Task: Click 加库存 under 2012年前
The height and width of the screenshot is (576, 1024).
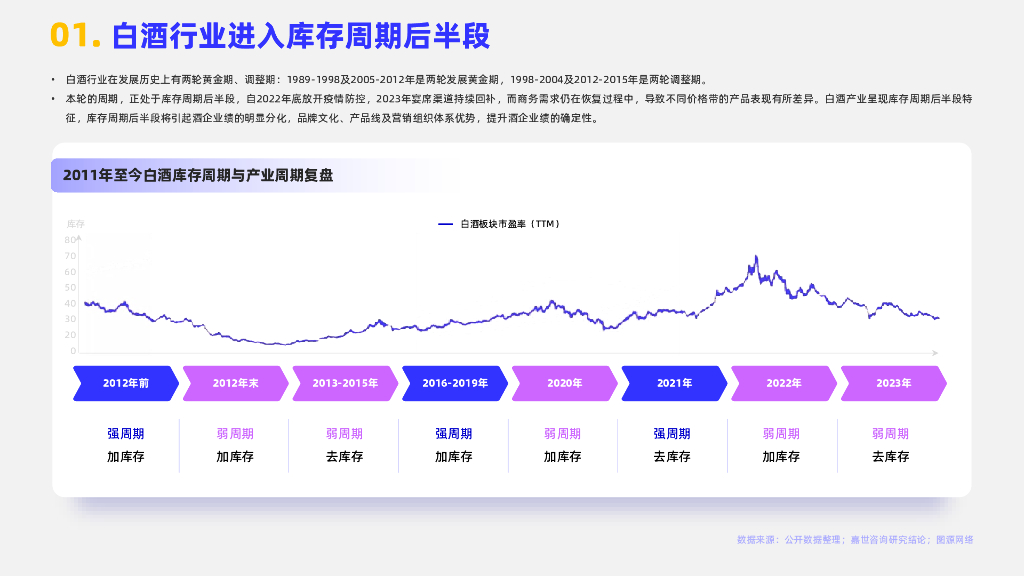Action: click(125, 456)
